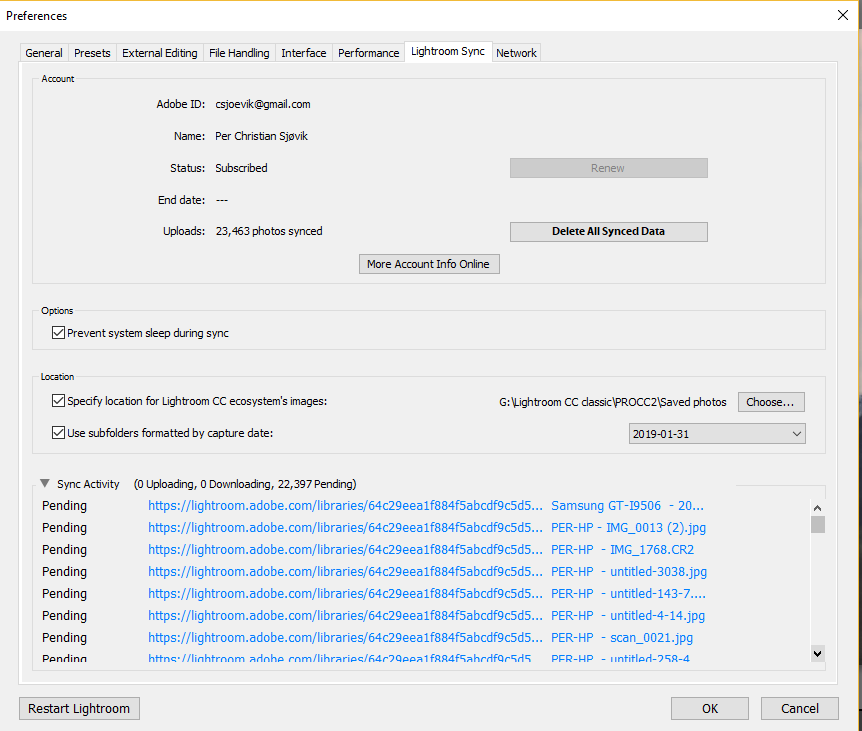Viewport: 862px width, 731px height.
Task: Open More Account Info Online
Action: click(429, 264)
